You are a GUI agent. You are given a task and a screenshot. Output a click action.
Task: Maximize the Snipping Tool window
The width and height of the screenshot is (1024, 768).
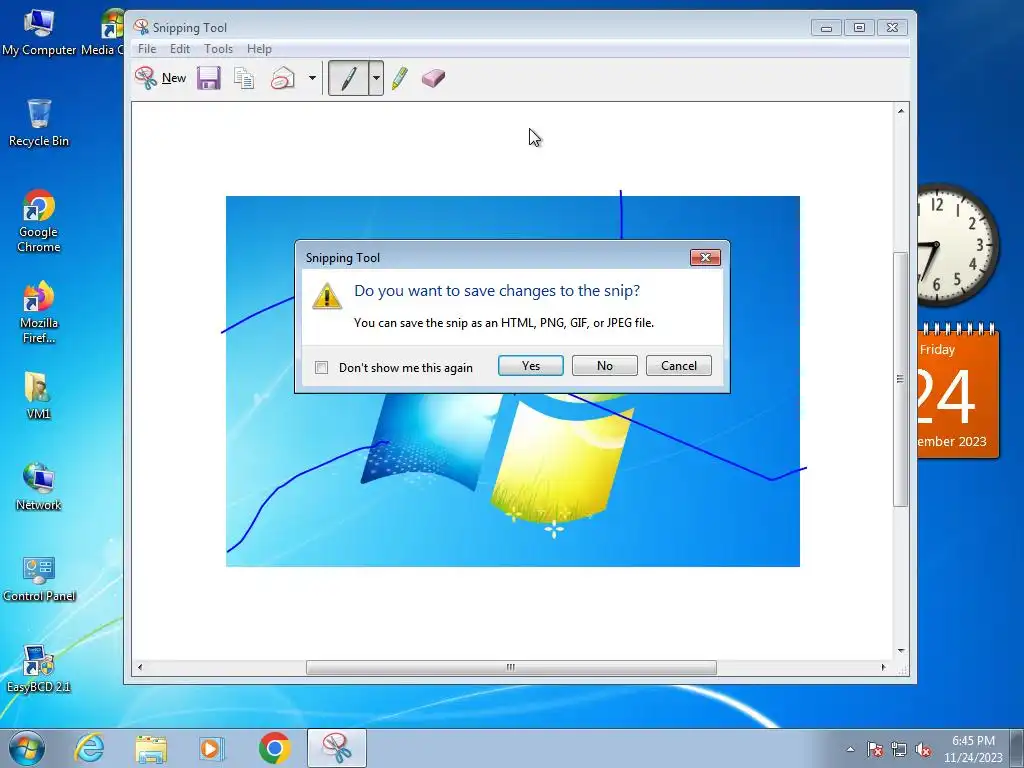pos(859,28)
